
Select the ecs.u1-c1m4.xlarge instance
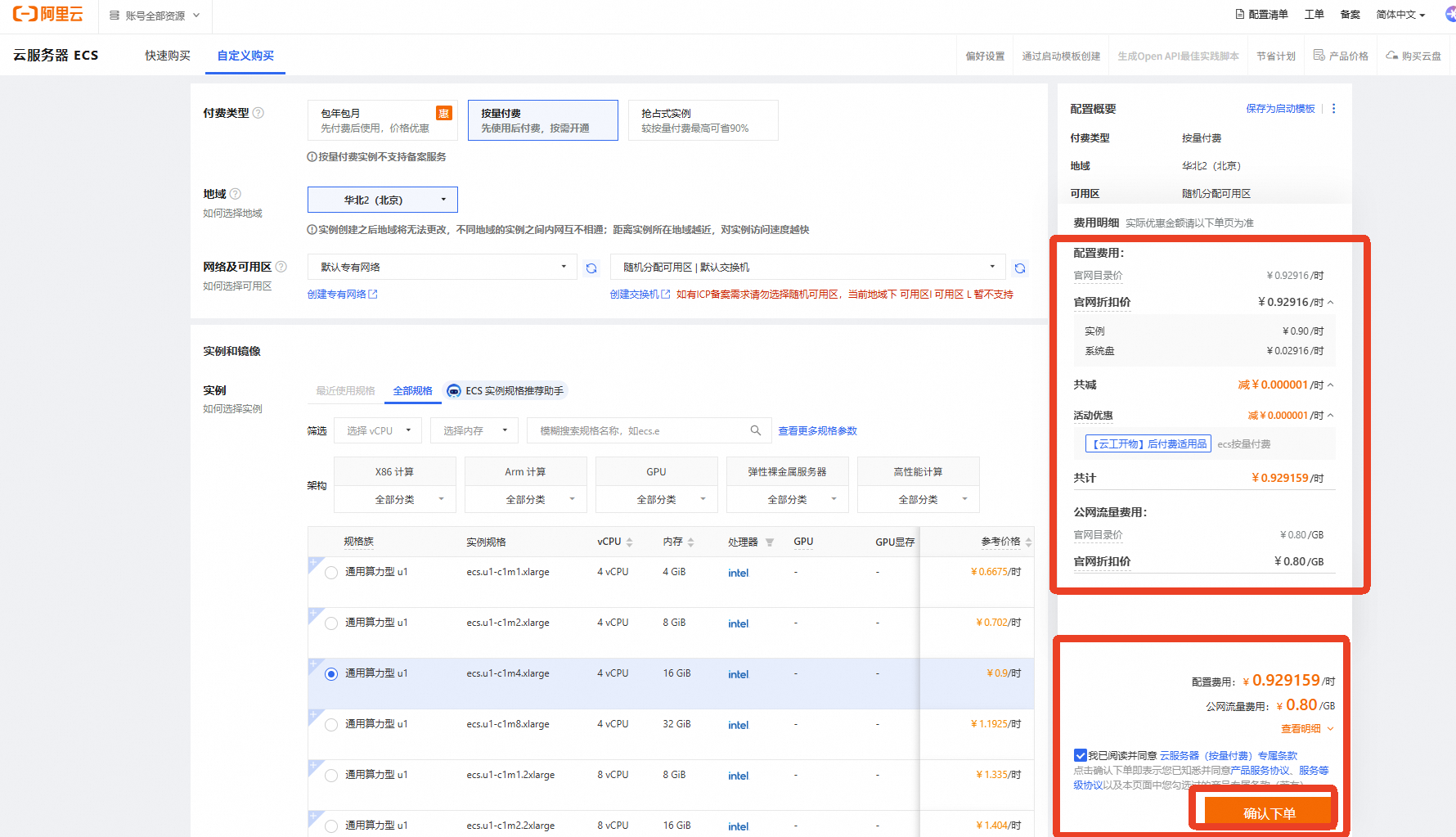[331, 674]
